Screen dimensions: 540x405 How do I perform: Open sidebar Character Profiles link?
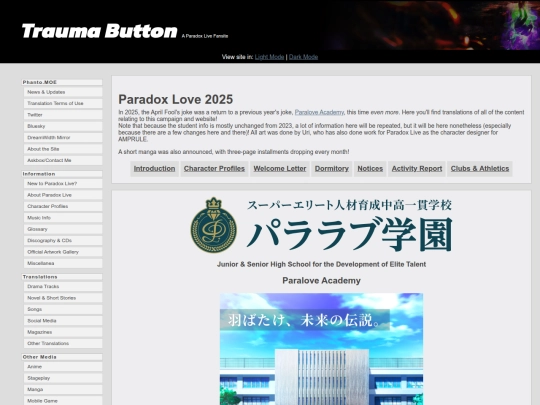tap(63, 206)
